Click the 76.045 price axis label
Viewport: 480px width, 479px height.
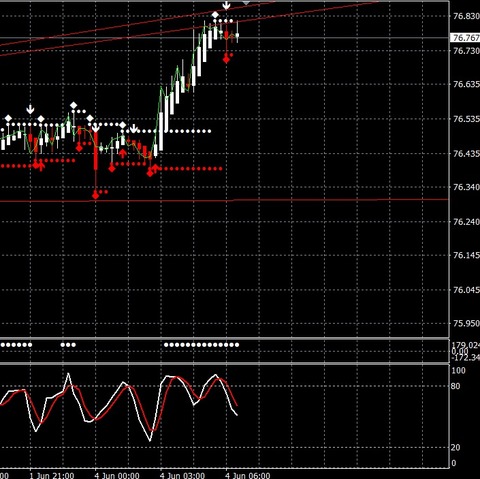click(466, 290)
